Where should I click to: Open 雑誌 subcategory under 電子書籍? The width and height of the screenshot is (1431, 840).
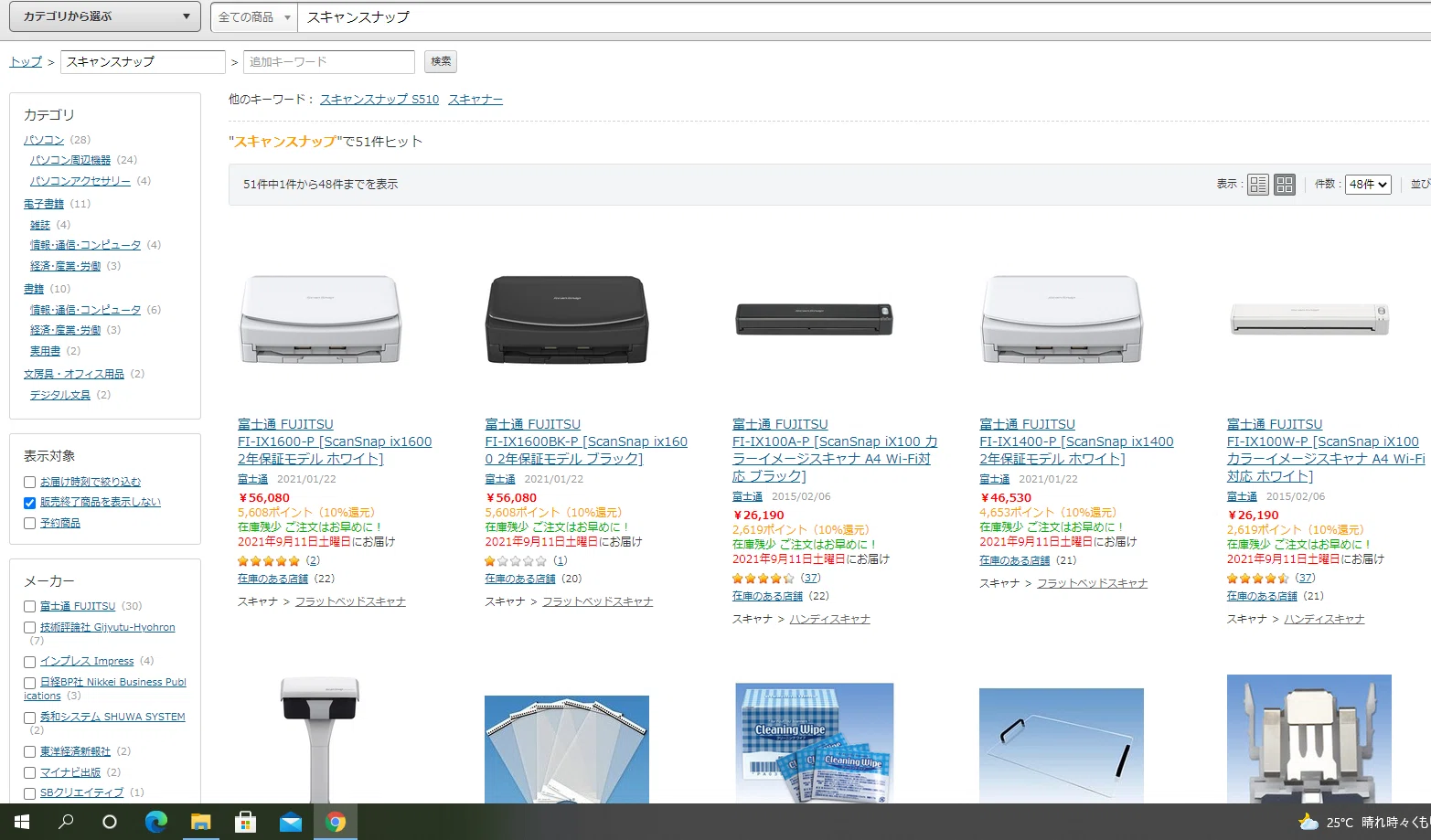click(x=40, y=225)
